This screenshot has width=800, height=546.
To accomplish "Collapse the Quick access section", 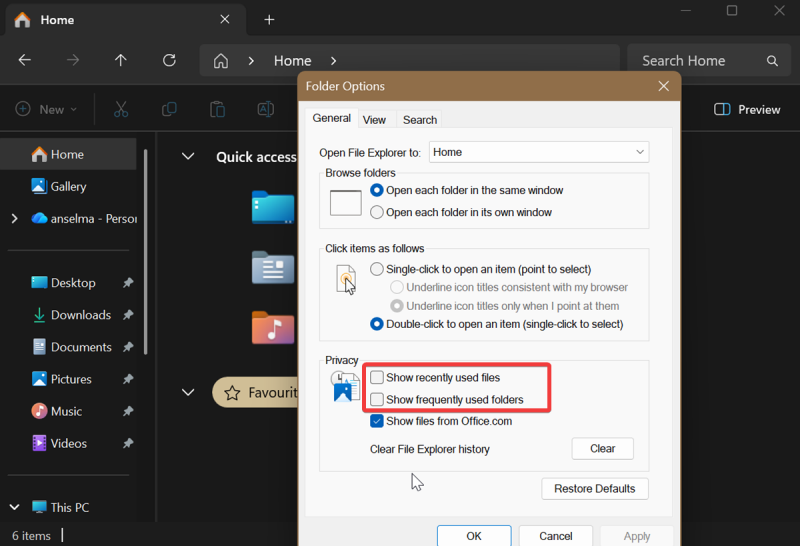I will click(x=187, y=156).
